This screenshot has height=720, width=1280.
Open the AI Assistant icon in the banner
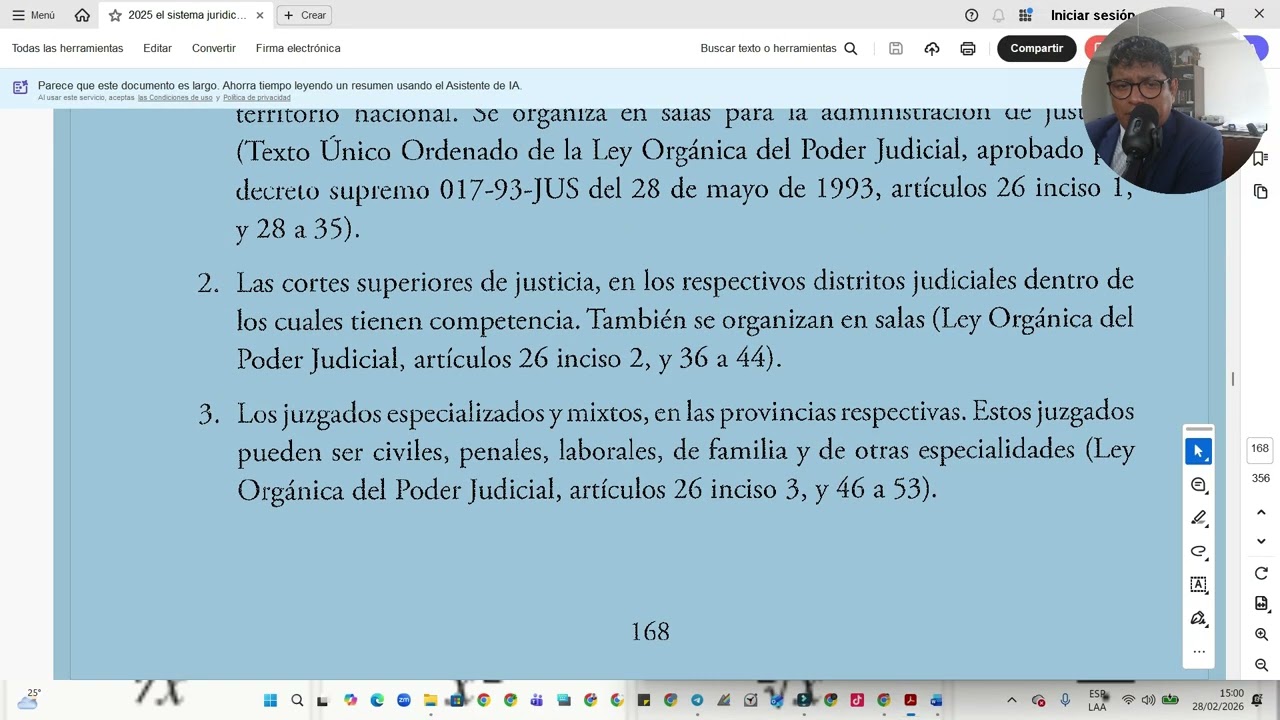(20, 87)
